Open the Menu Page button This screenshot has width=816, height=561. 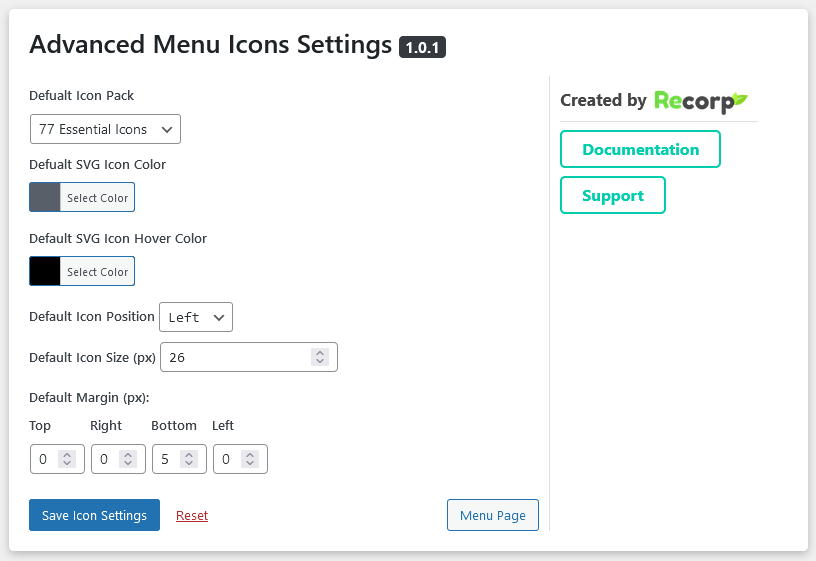click(493, 515)
